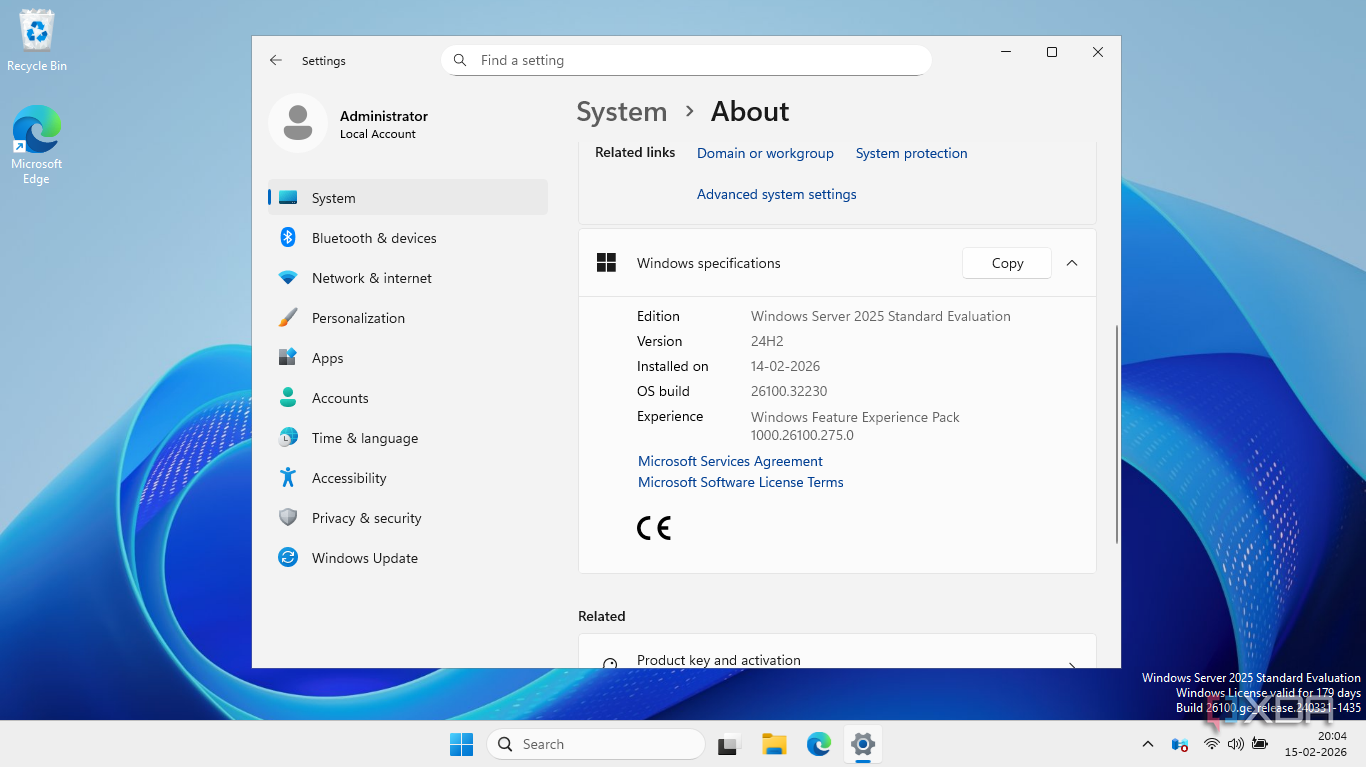This screenshot has width=1366, height=767.
Task: Open Advanced system settings link
Action: tap(777, 194)
